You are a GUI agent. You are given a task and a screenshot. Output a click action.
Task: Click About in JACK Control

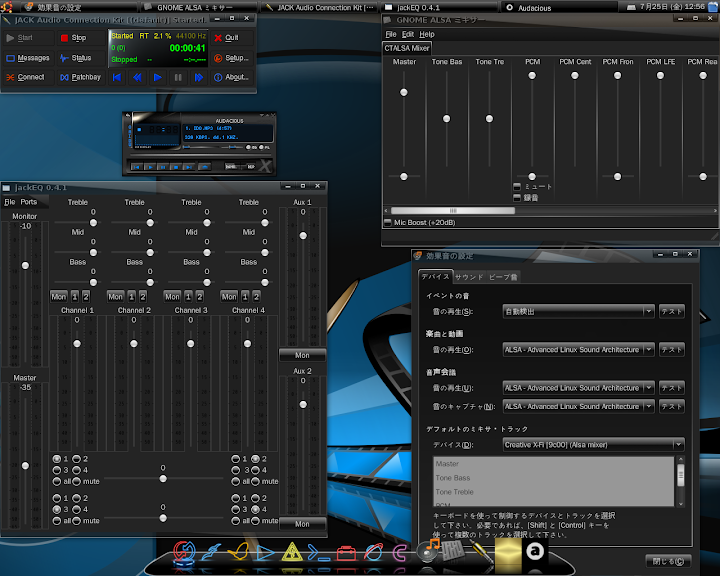pos(232,77)
